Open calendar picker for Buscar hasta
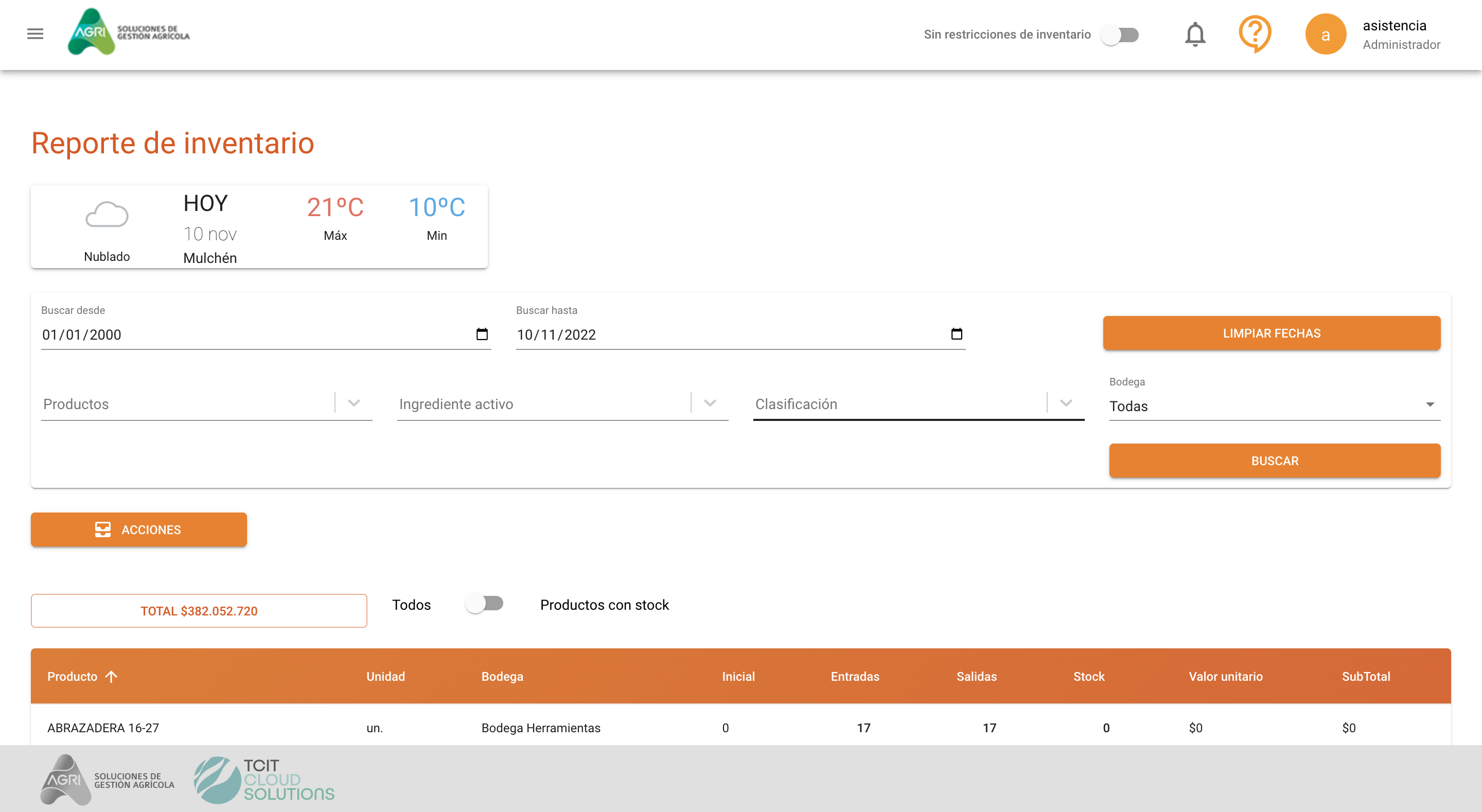The width and height of the screenshot is (1482, 812). [x=956, y=334]
